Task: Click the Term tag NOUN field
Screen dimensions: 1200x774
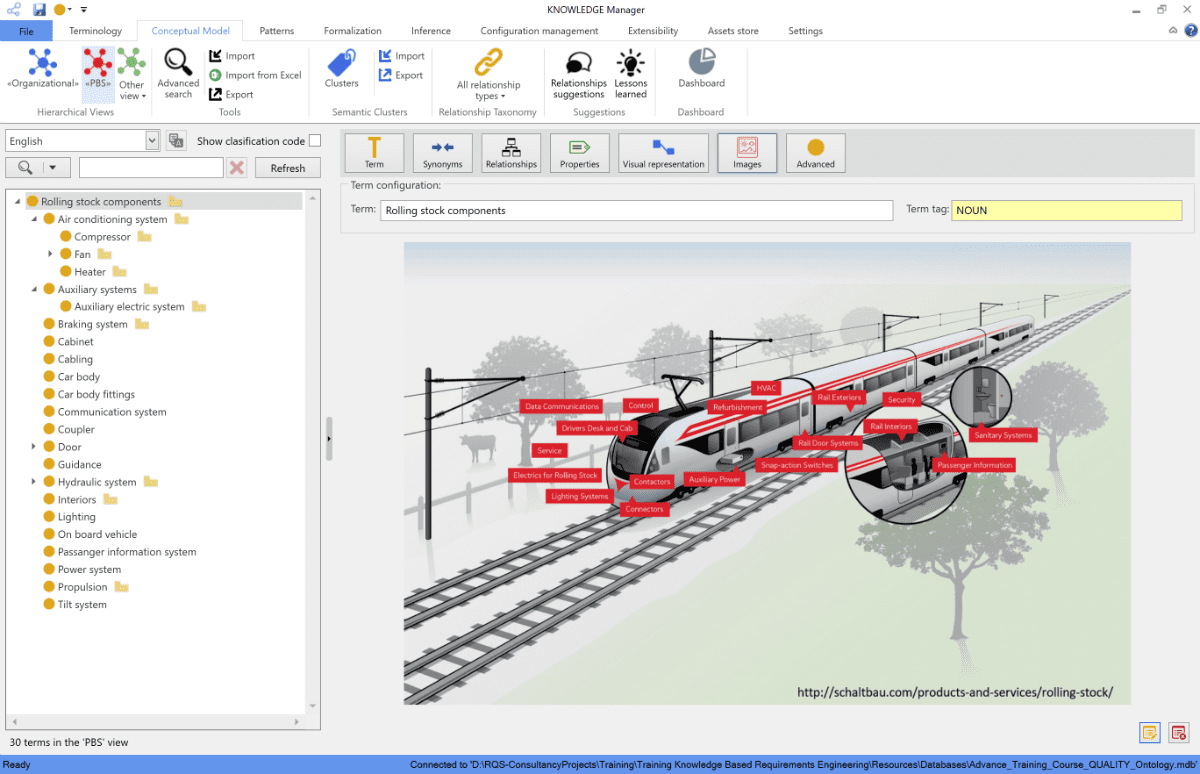Action: (1066, 210)
